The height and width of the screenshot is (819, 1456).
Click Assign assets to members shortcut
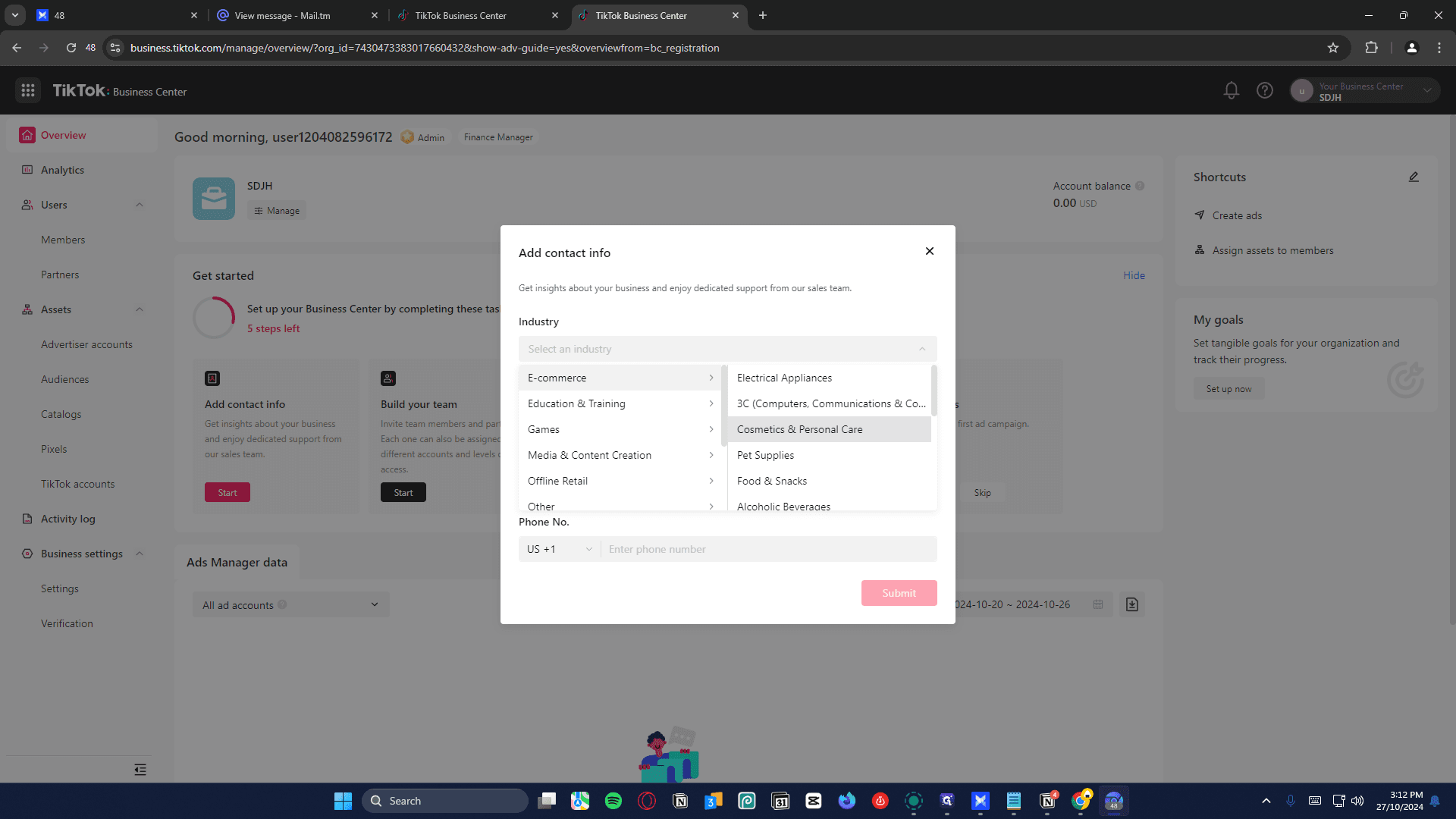click(x=1264, y=250)
